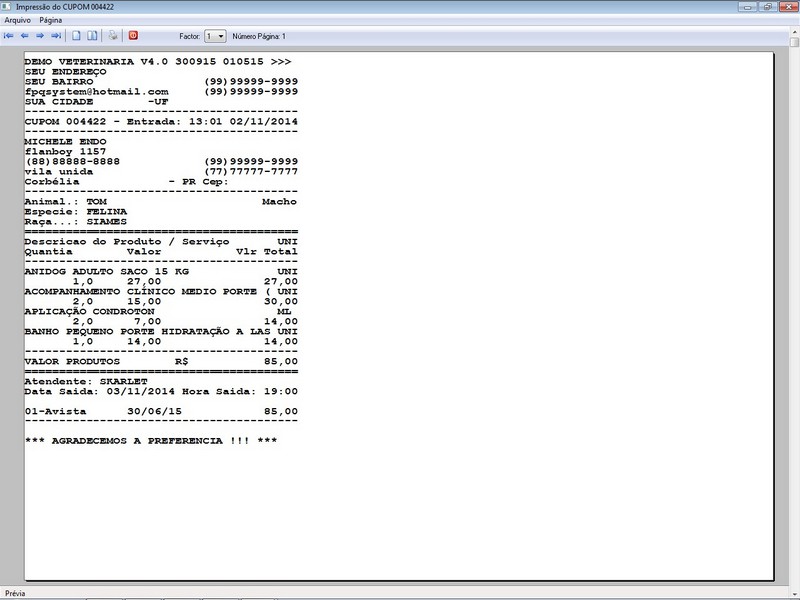This screenshot has height=600, width=800.
Task: Open the Factor zoom dropdown
Action: pos(215,36)
